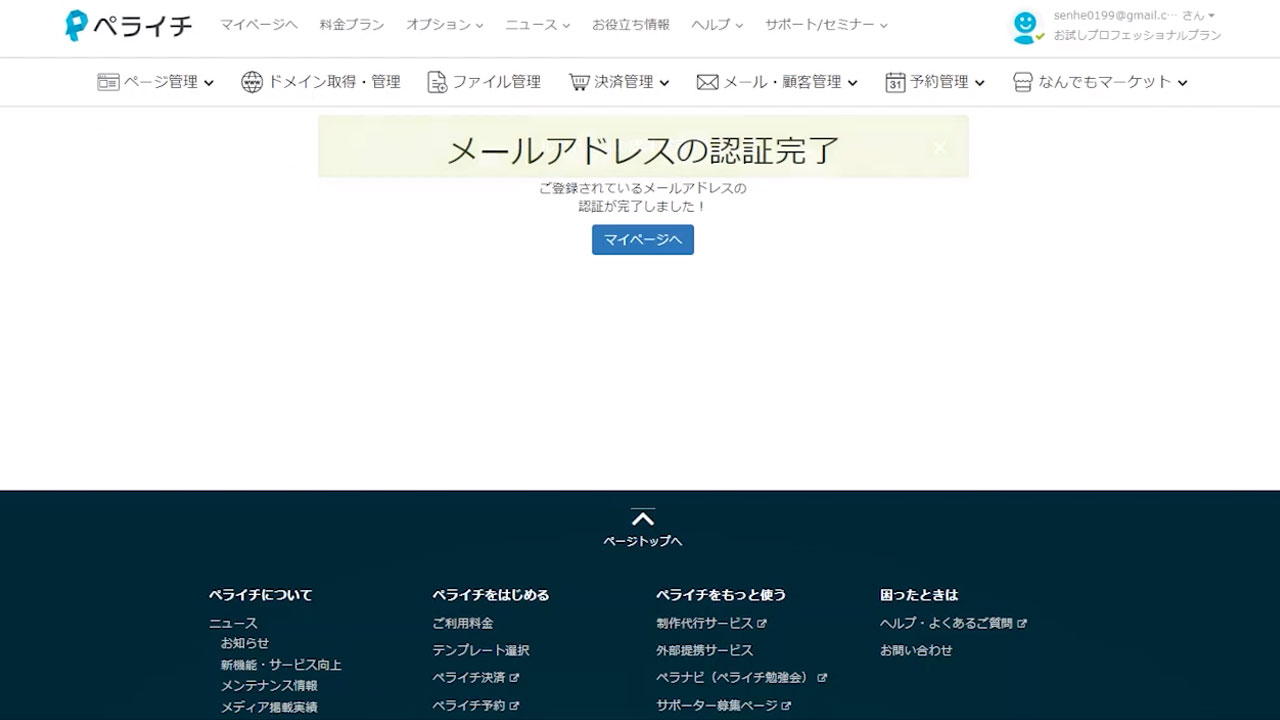Select お役立ち情報 from the top menu
The height and width of the screenshot is (720, 1280).
tap(630, 25)
